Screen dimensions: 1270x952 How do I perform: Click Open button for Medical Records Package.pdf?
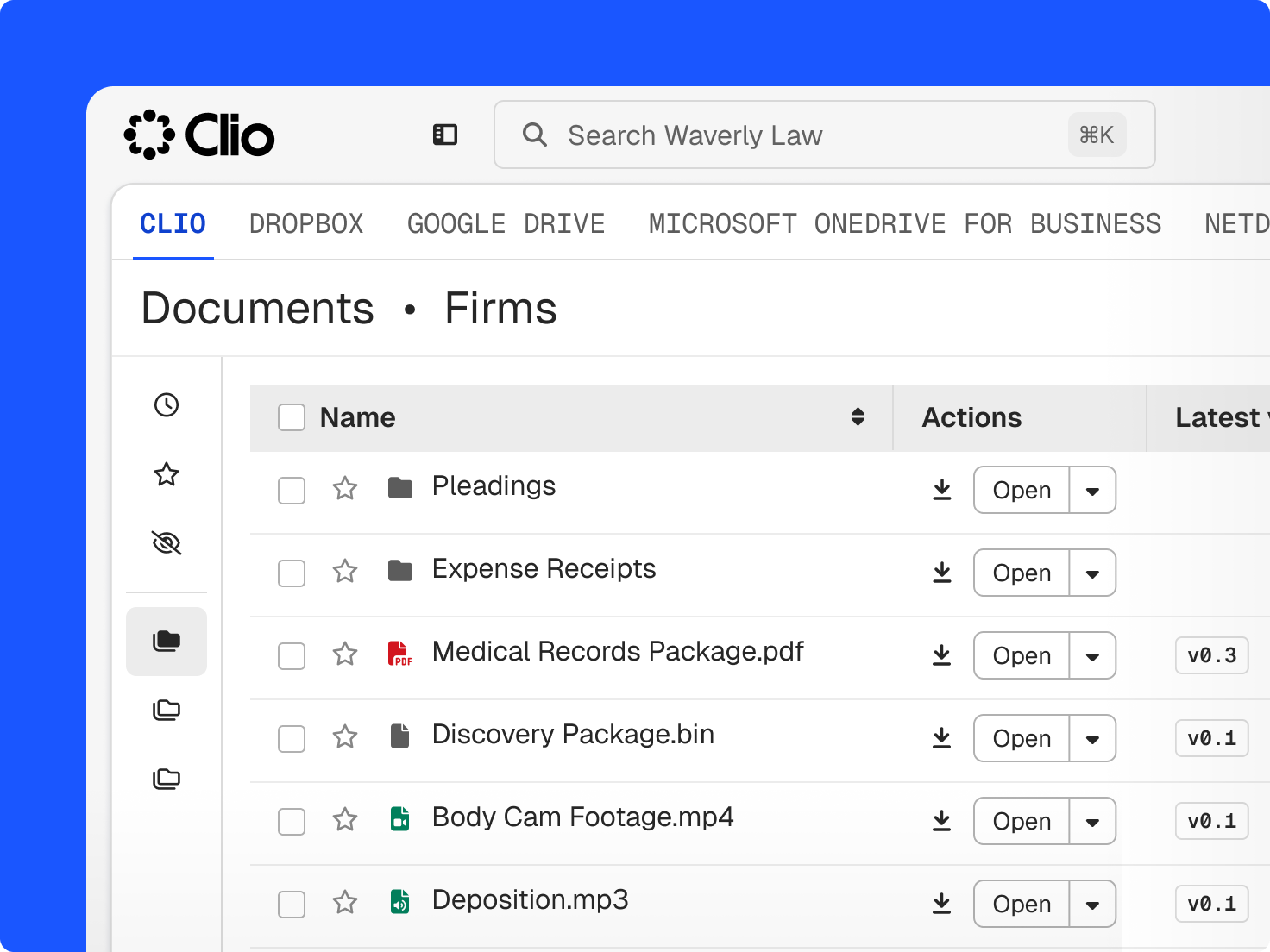(x=1022, y=655)
